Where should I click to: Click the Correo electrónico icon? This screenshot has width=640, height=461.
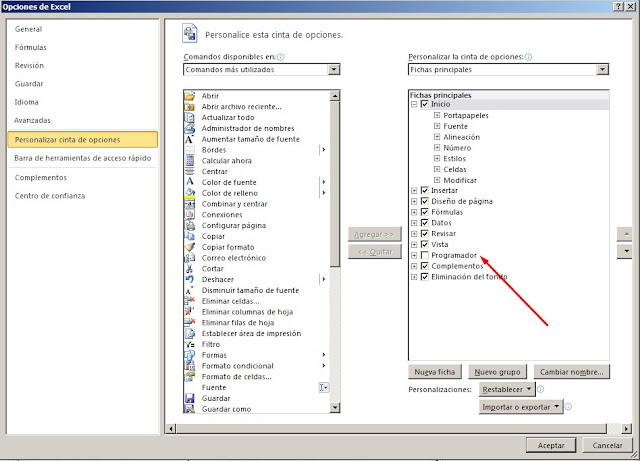coord(189,258)
